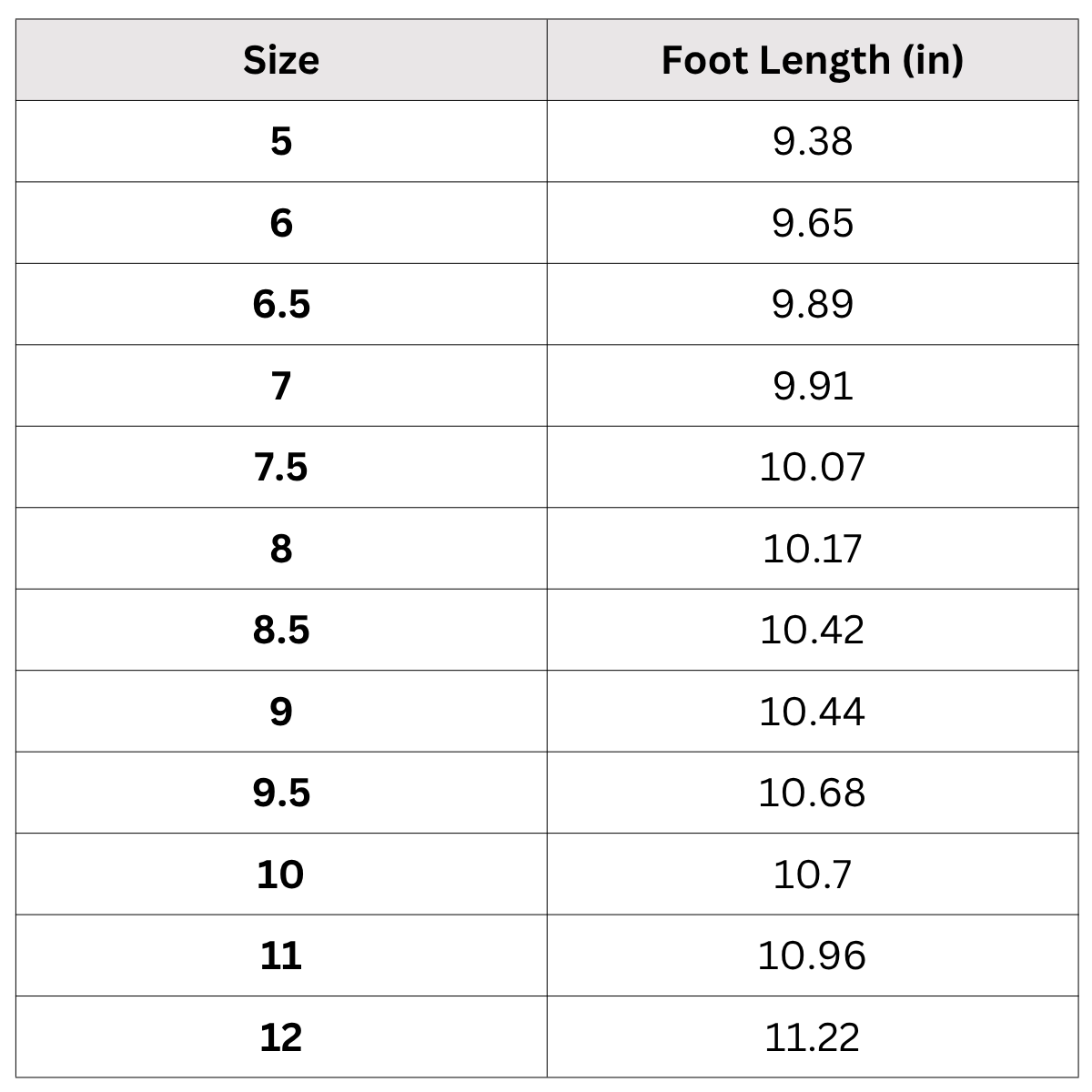Click the Size column header
The height and width of the screenshot is (1092, 1092).
click(281, 60)
